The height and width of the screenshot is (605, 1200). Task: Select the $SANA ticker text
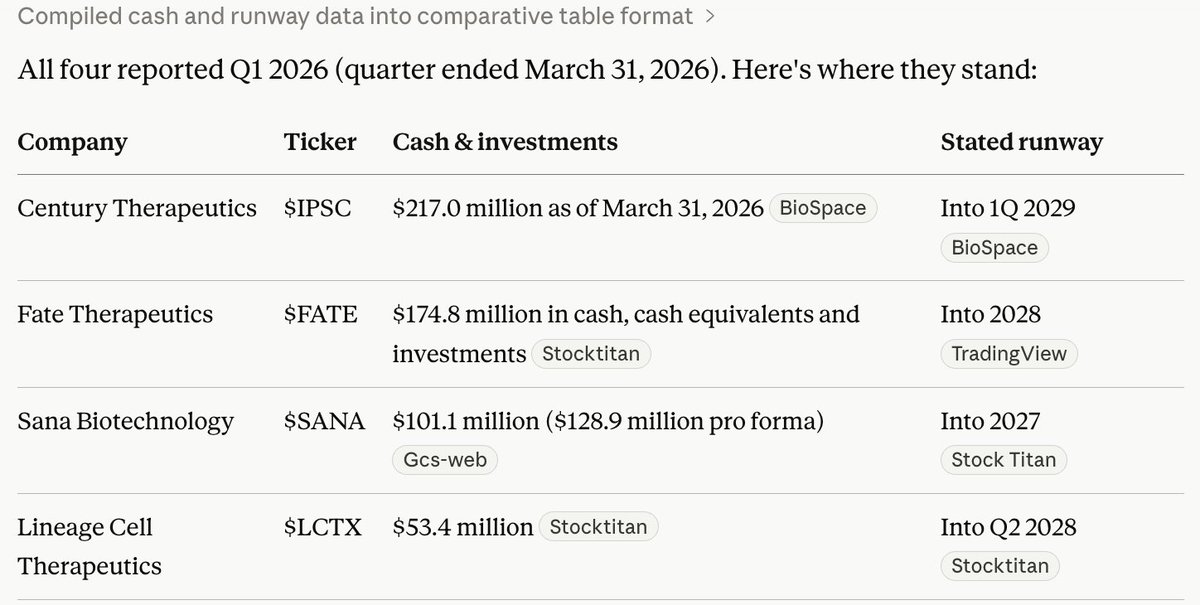tap(324, 421)
